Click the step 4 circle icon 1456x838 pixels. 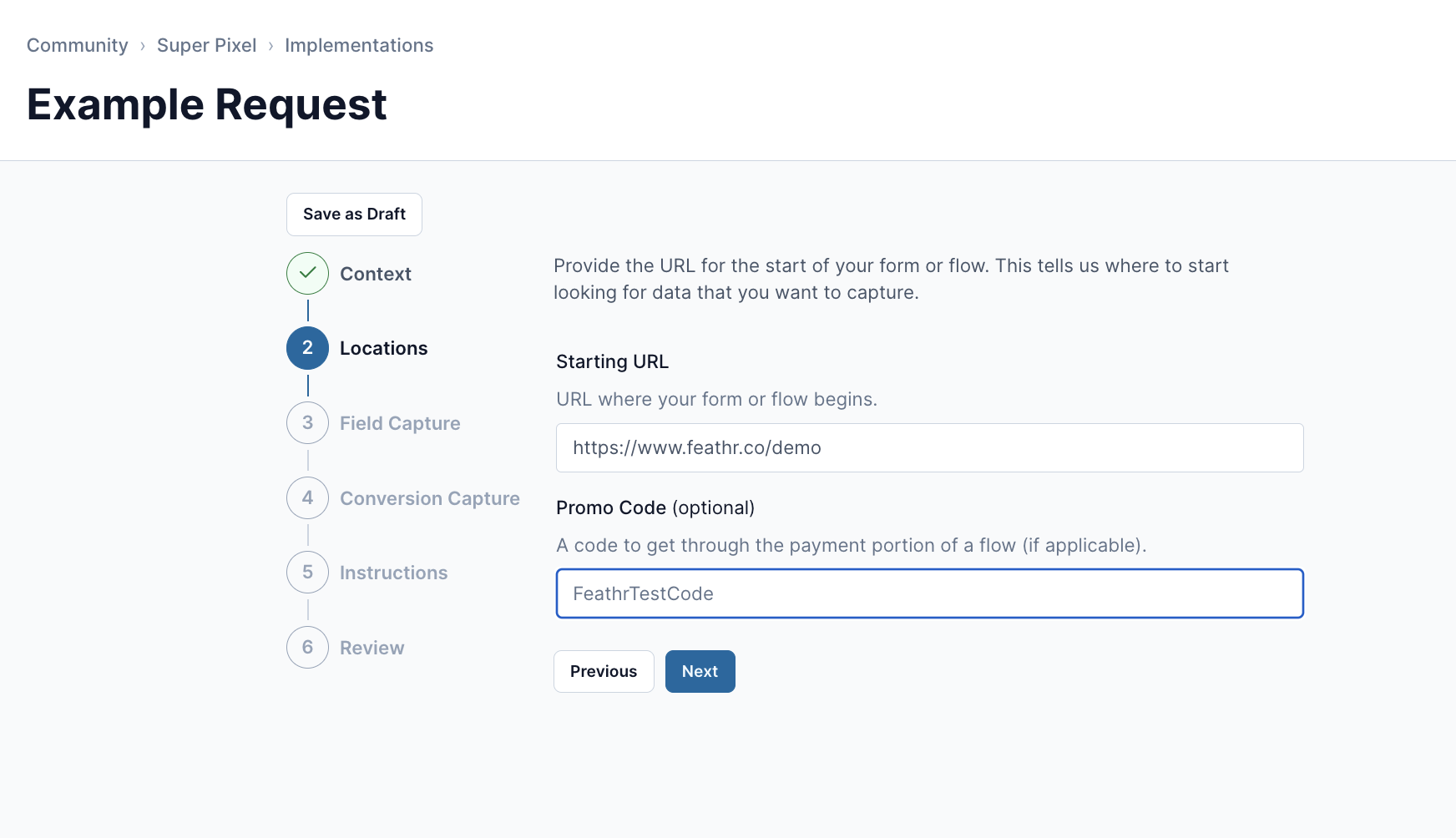(x=307, y=497)
